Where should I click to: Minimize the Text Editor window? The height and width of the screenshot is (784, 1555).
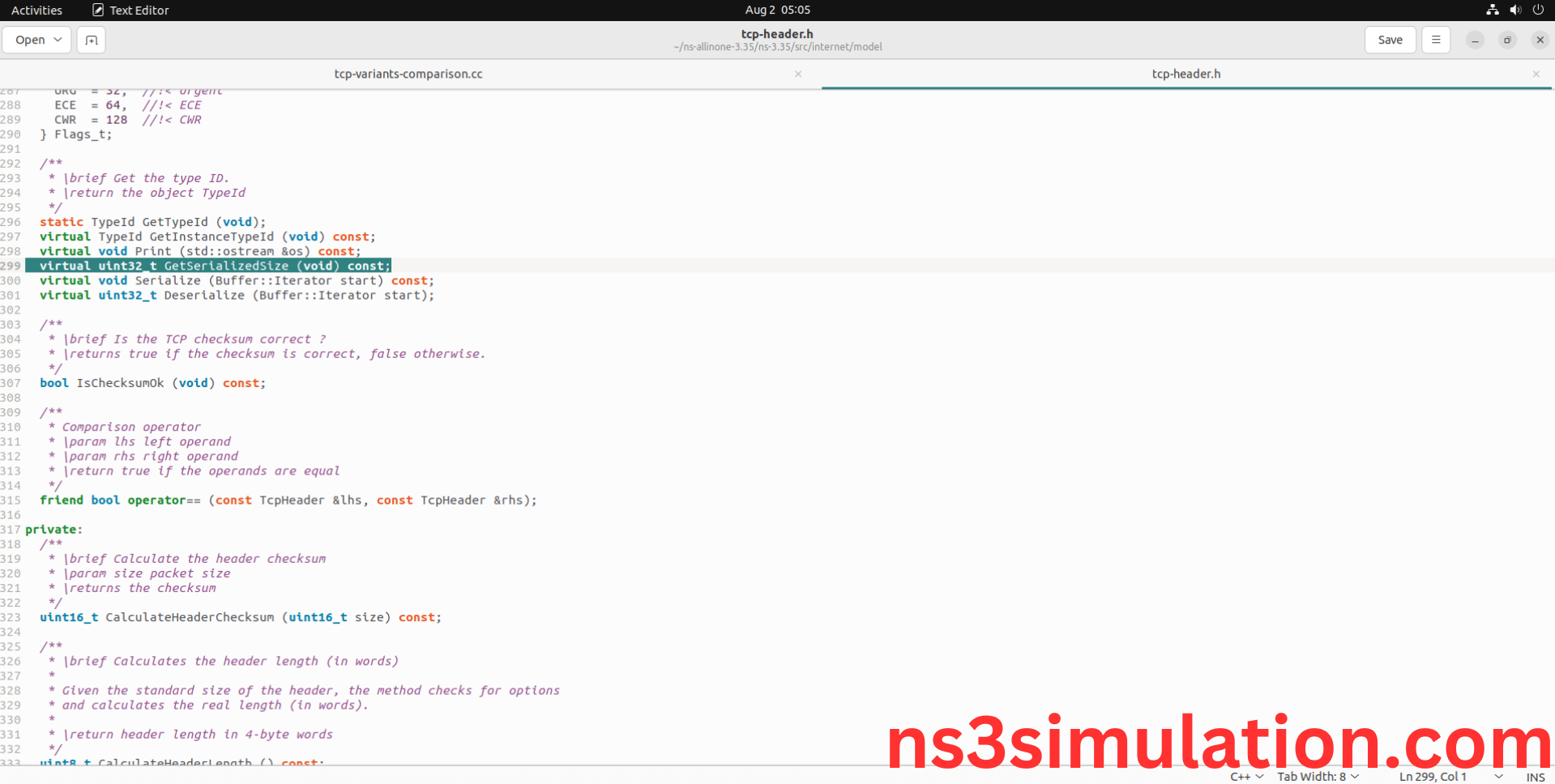(x=1475, y=40)
